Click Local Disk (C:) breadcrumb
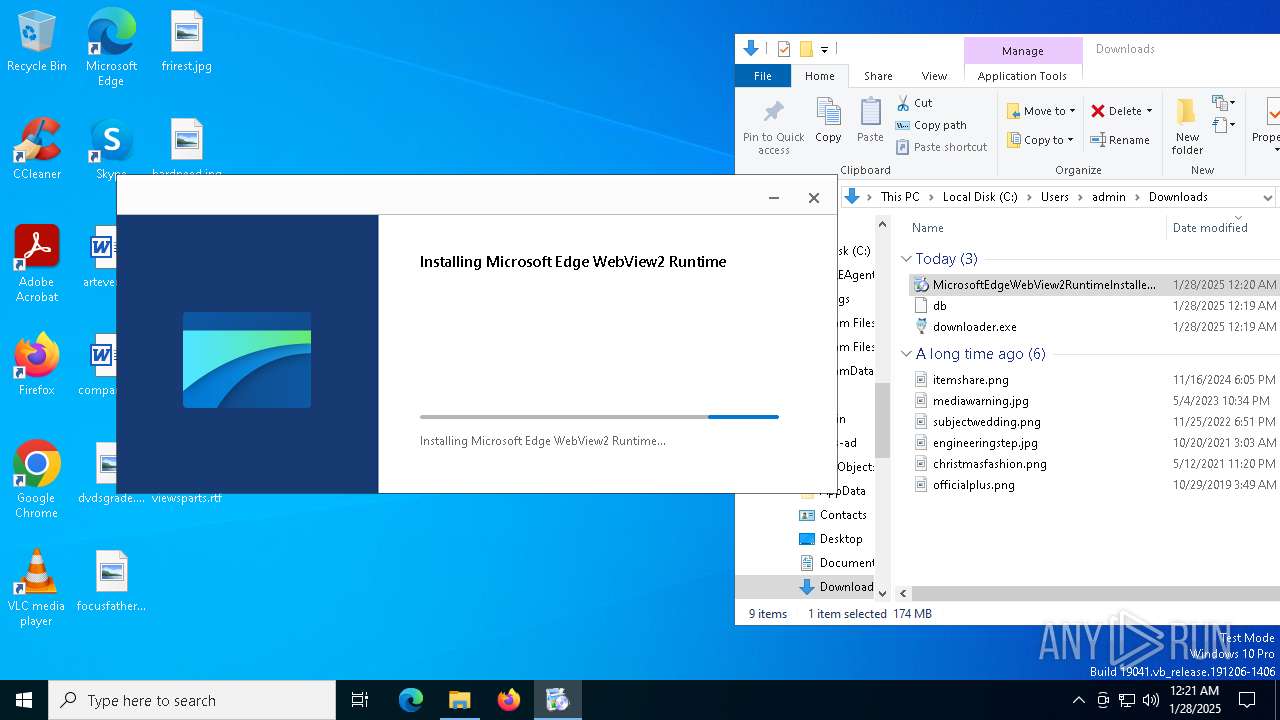This screenshot has height=720, width=1280. (980, 197)
